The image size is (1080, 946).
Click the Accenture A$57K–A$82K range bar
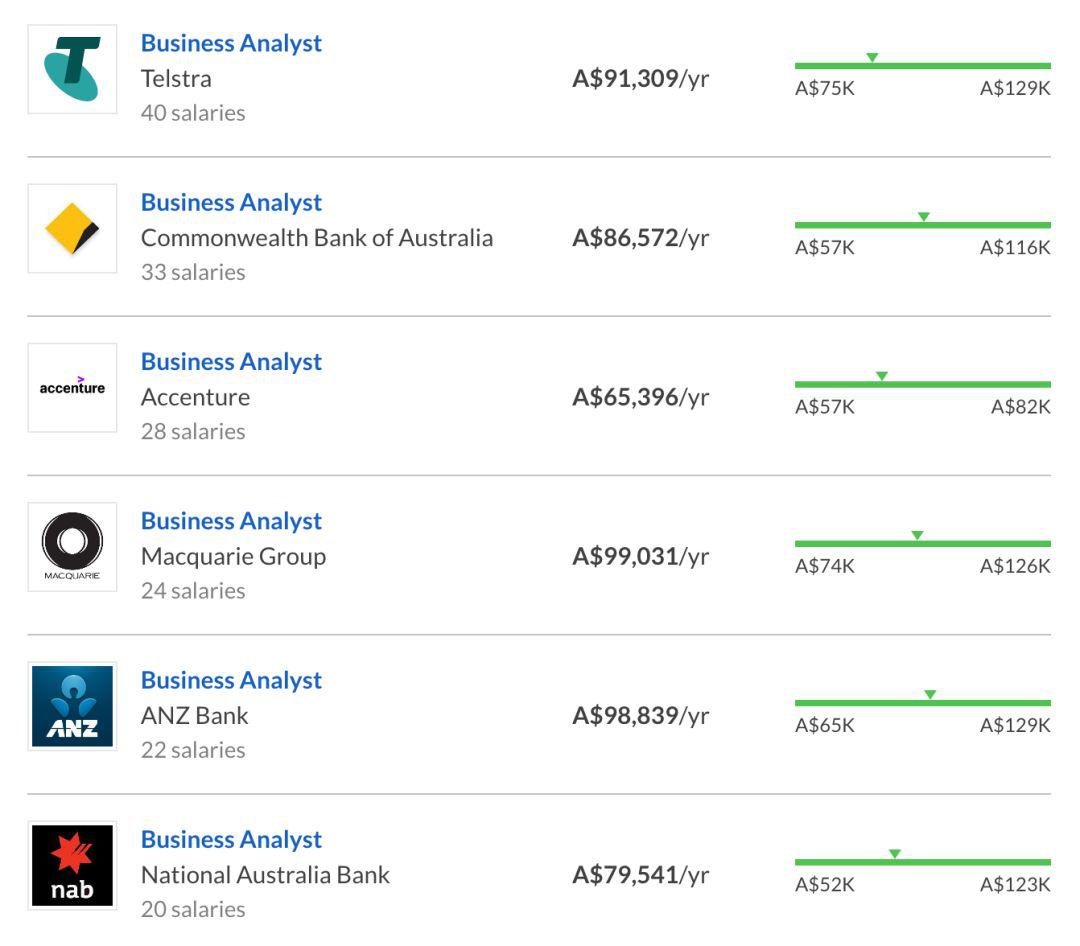(x=923, y=384)
